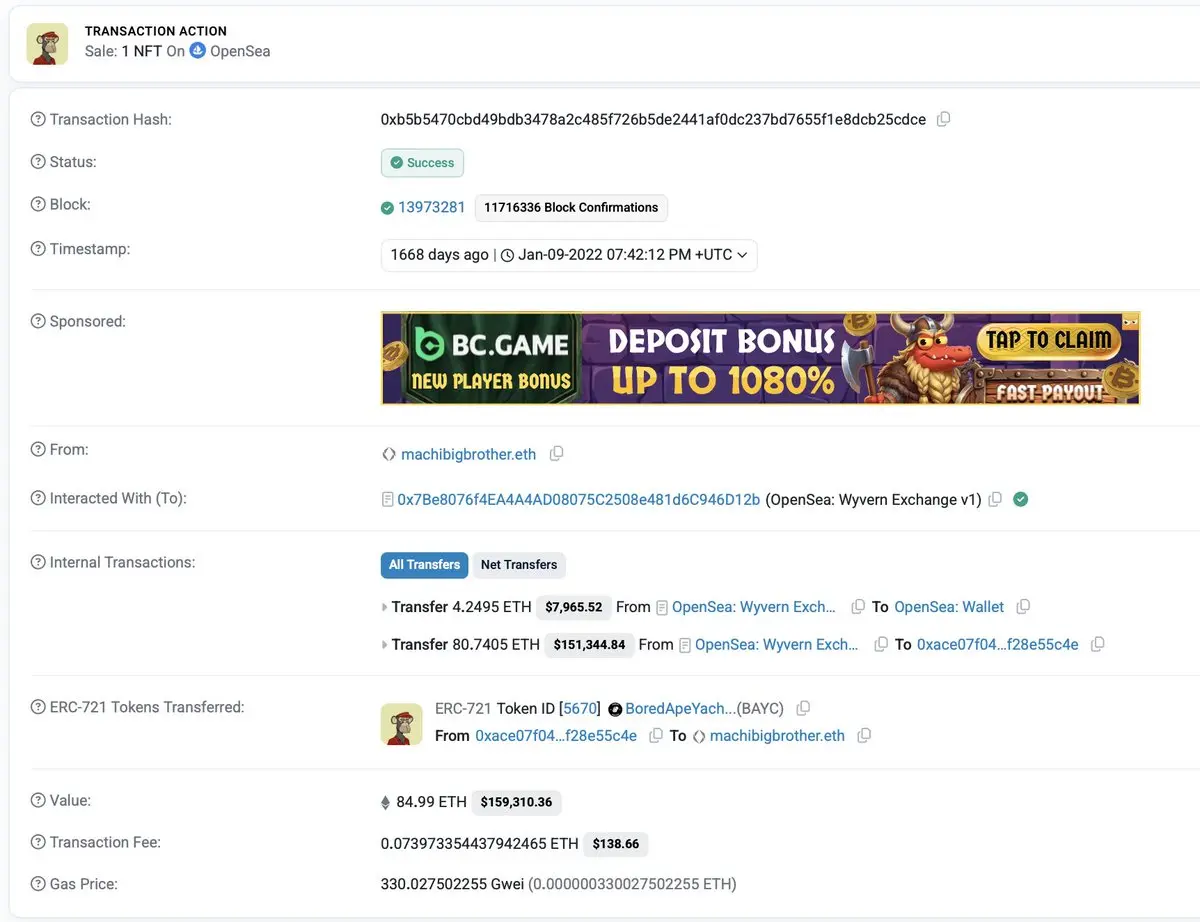Copy 0xace07f04 address in ERC-721 From row

pos(656,736)
